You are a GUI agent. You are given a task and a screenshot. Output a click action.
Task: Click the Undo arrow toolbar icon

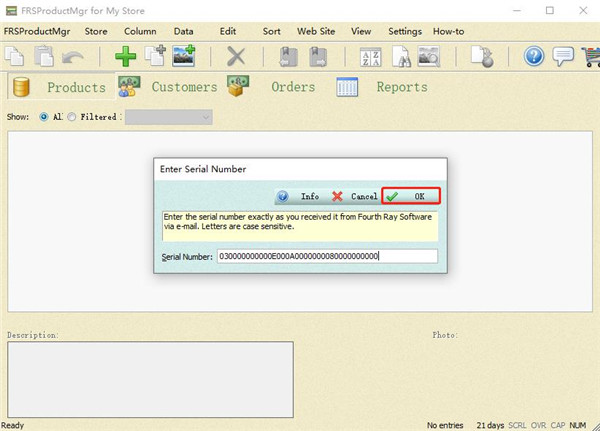coord(72,57)
